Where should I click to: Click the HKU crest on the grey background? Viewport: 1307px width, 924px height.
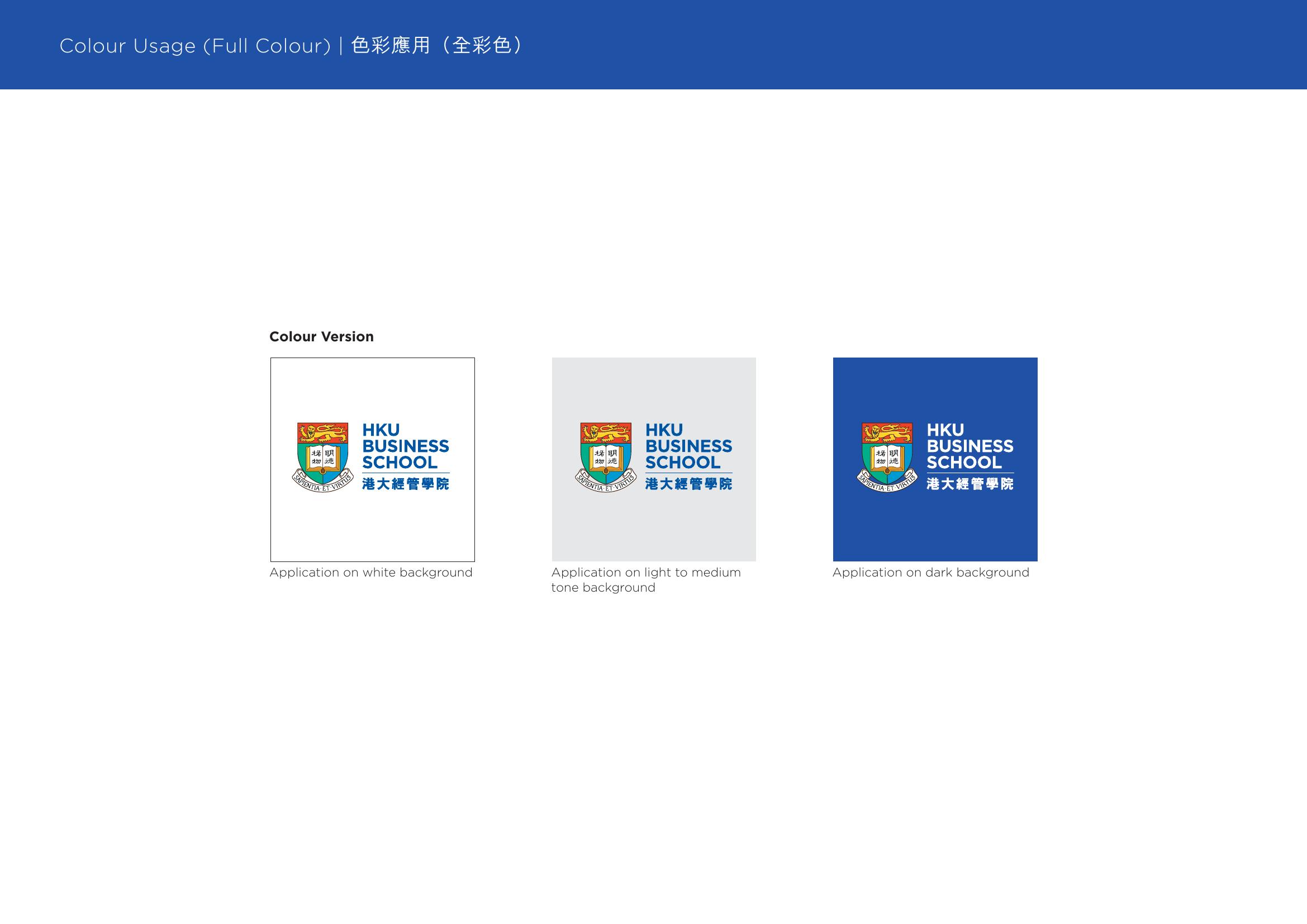coord(606,458)
